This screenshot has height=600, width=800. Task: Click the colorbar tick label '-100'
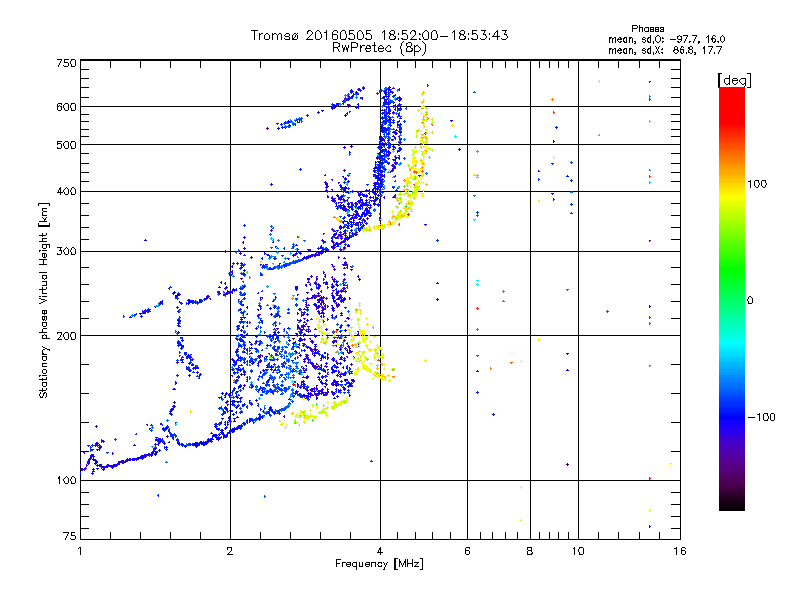761,417
